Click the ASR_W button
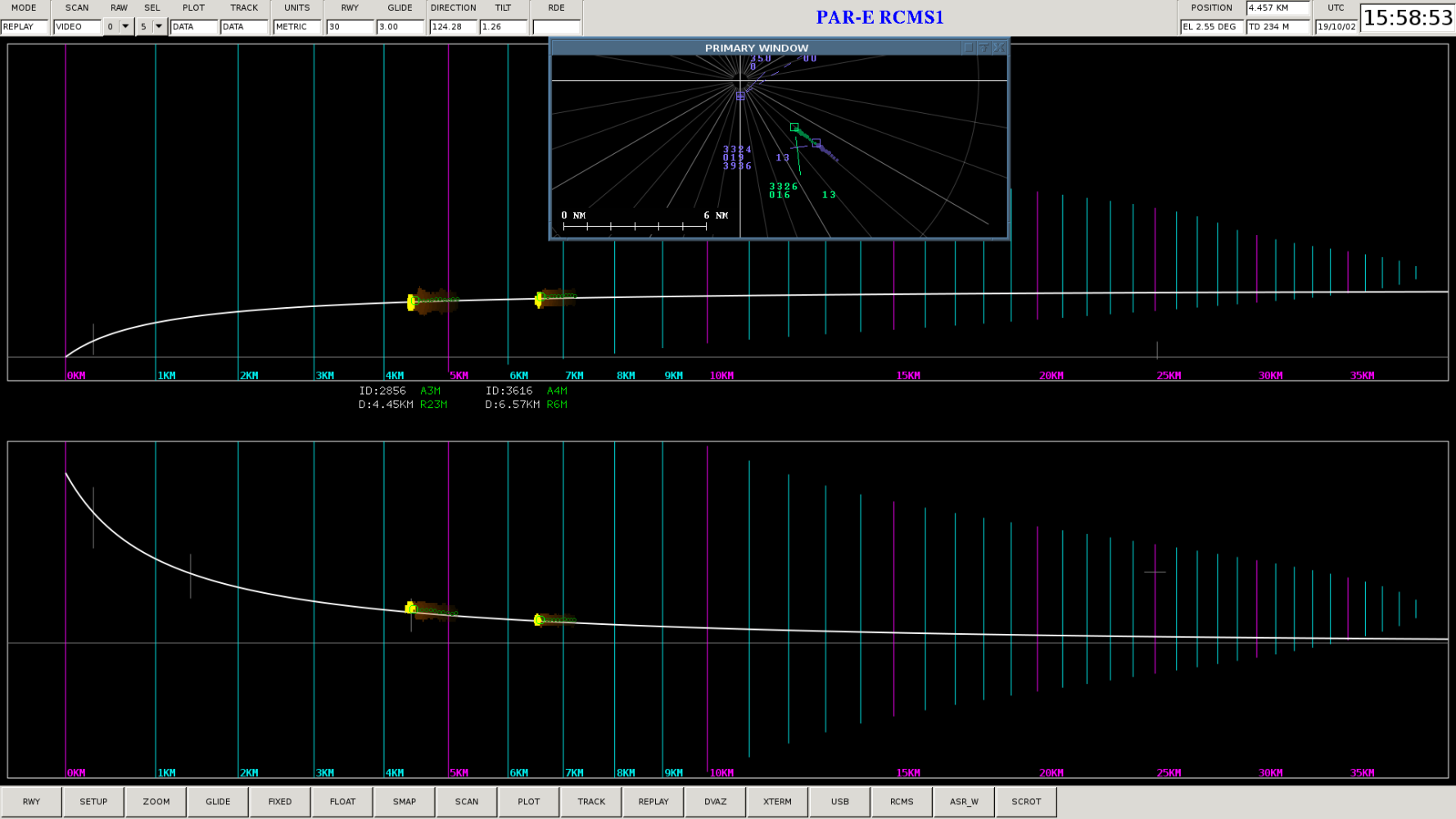 (965, 802)
